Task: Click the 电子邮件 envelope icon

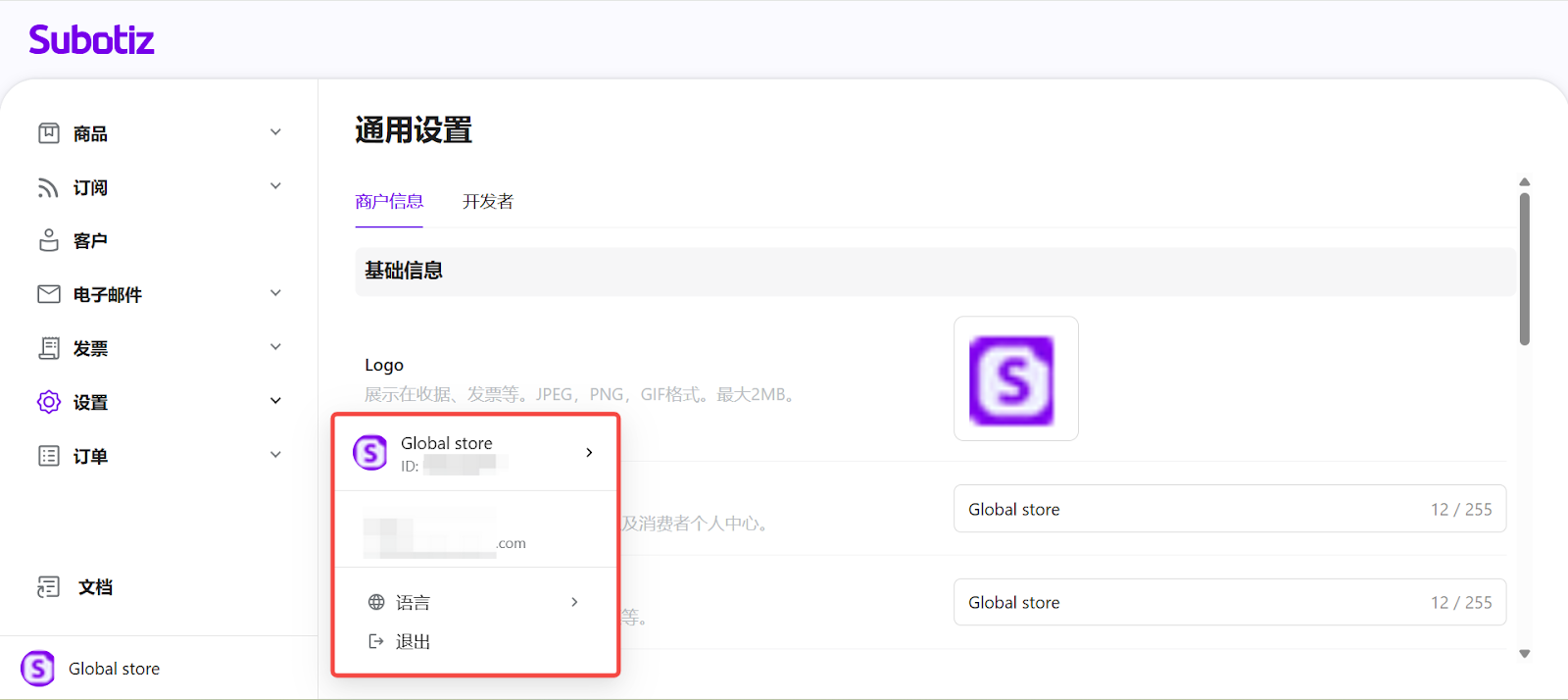Action: (x=49, y=294)
